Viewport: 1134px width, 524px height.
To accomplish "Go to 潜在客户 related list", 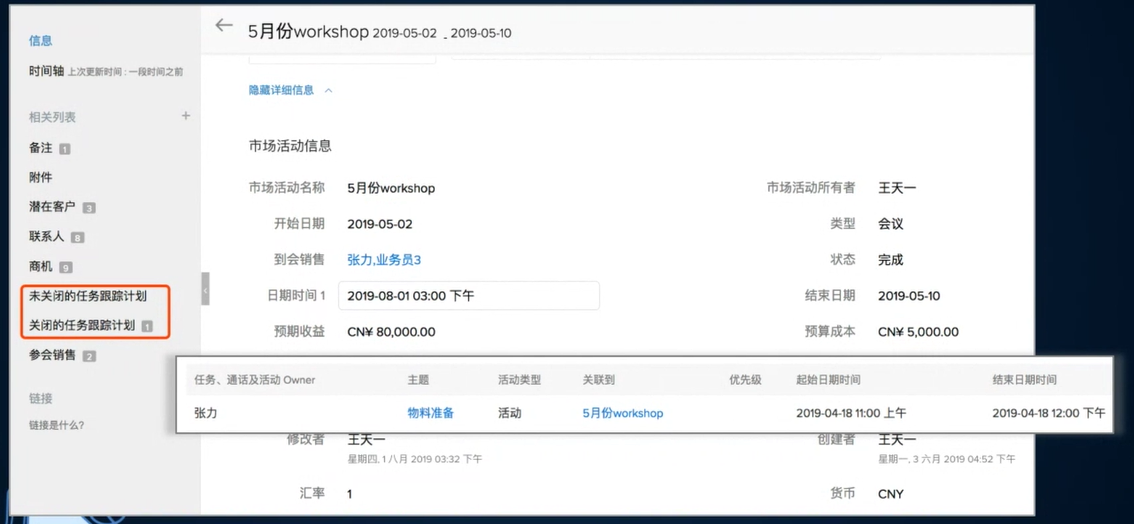I will click(52, 207).
